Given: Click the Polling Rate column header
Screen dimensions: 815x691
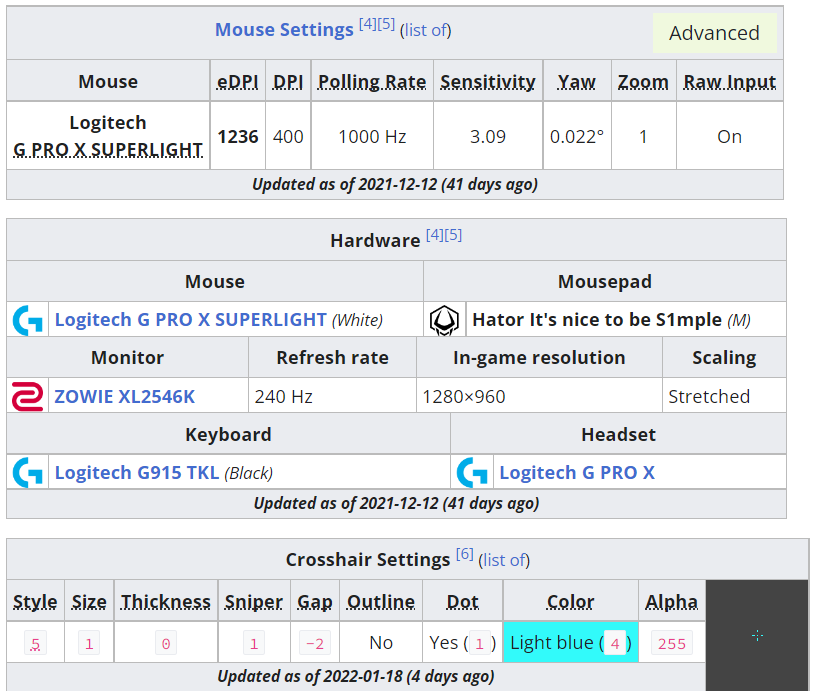Looking at the screenshot, I should click(x=372, y=82).
